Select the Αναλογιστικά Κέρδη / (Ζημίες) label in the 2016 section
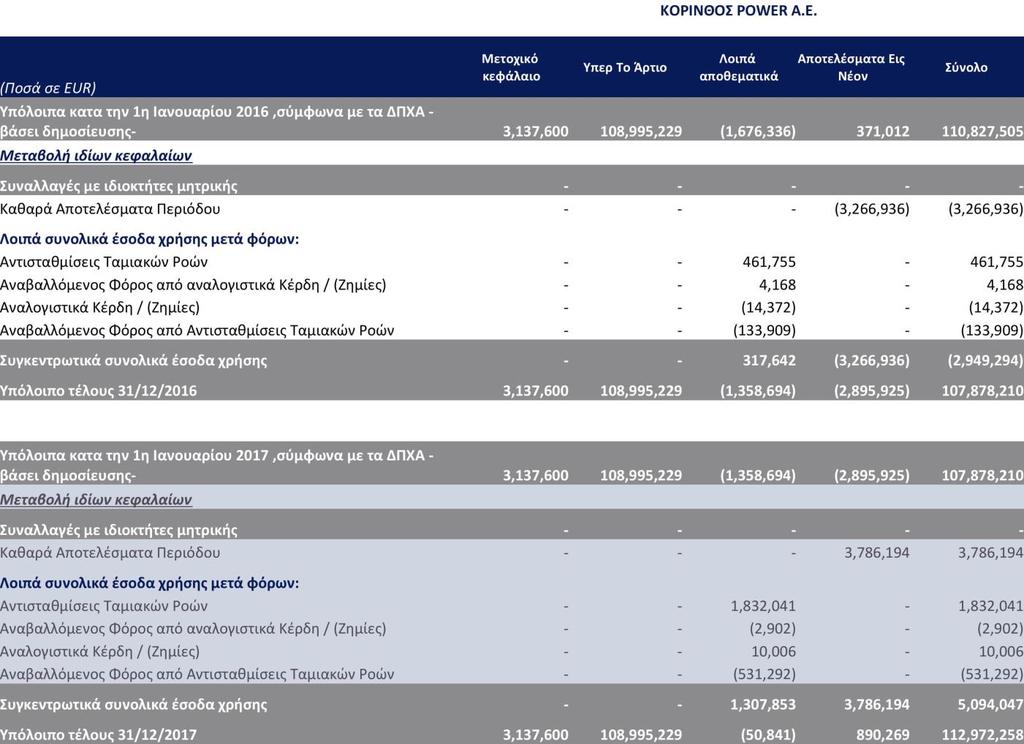 point(100,308)
